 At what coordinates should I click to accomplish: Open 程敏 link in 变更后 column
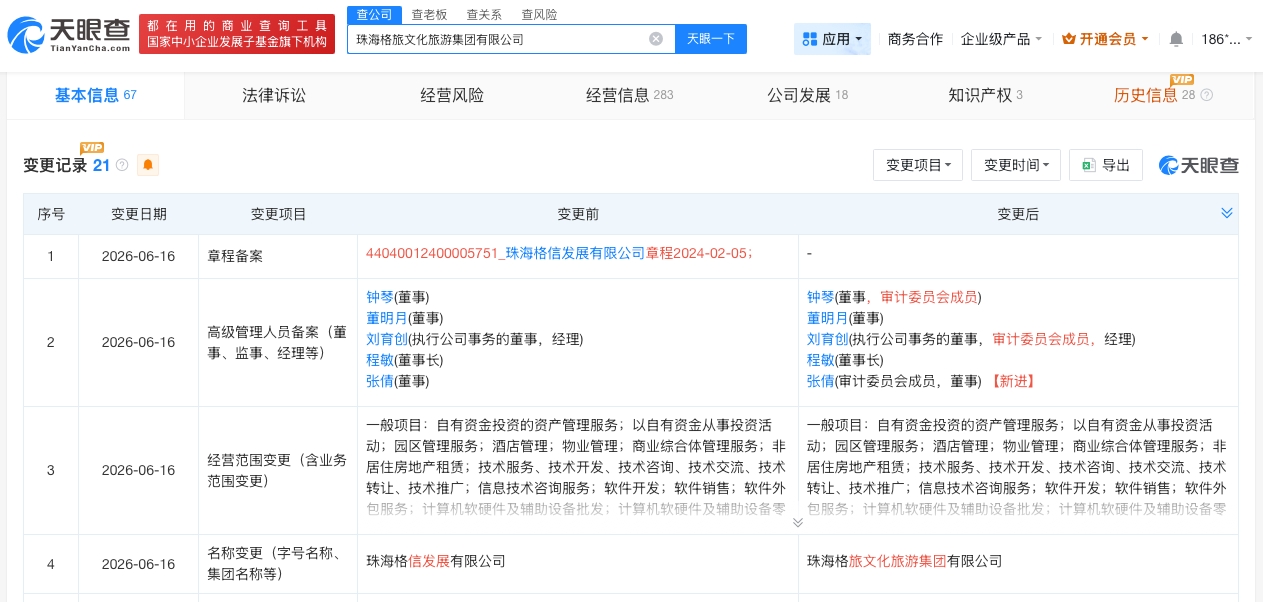(820, 360)
